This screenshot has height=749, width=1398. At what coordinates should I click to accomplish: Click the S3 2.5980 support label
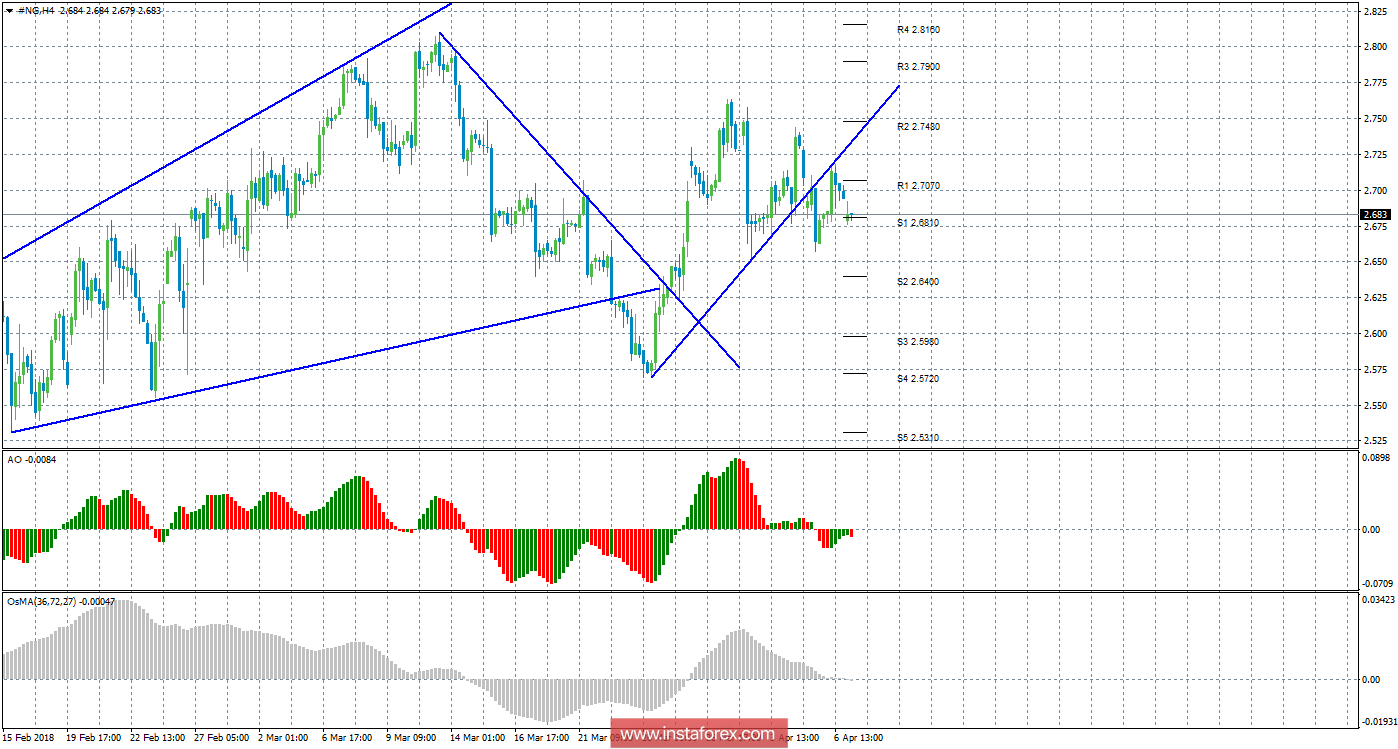pyautogui.click(x=918, y=342)
